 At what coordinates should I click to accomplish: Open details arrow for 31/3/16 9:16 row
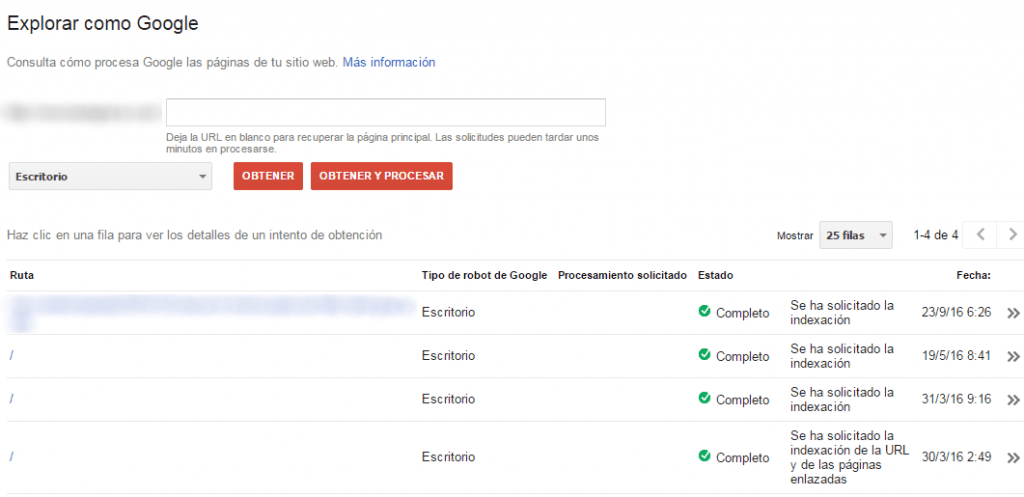click(x=1013, y=400)
